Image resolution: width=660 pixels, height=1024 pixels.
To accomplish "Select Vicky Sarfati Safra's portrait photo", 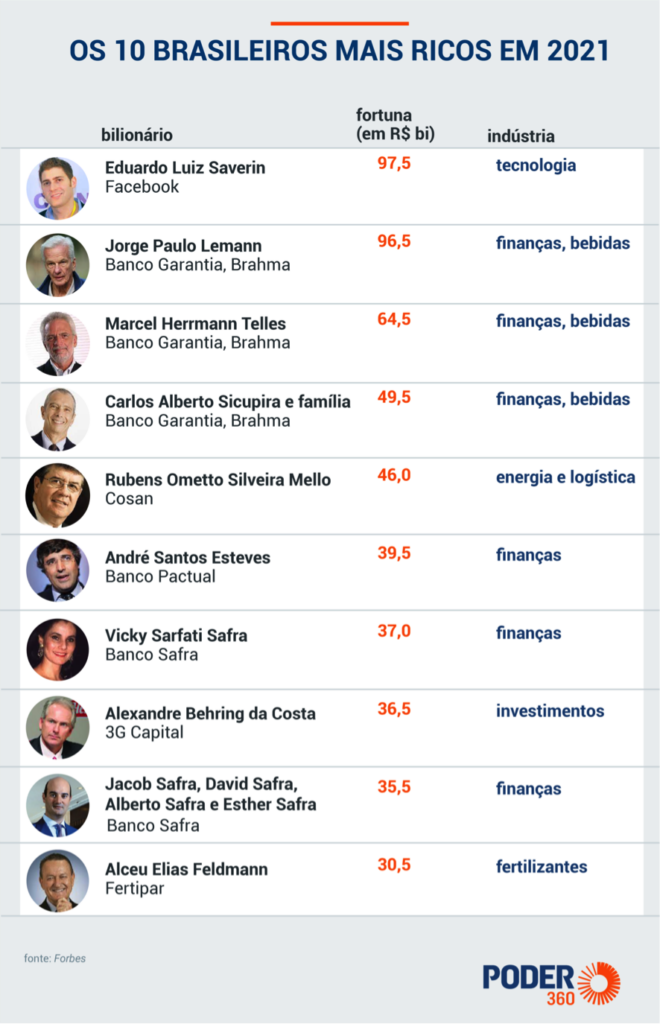I will 57,649.
